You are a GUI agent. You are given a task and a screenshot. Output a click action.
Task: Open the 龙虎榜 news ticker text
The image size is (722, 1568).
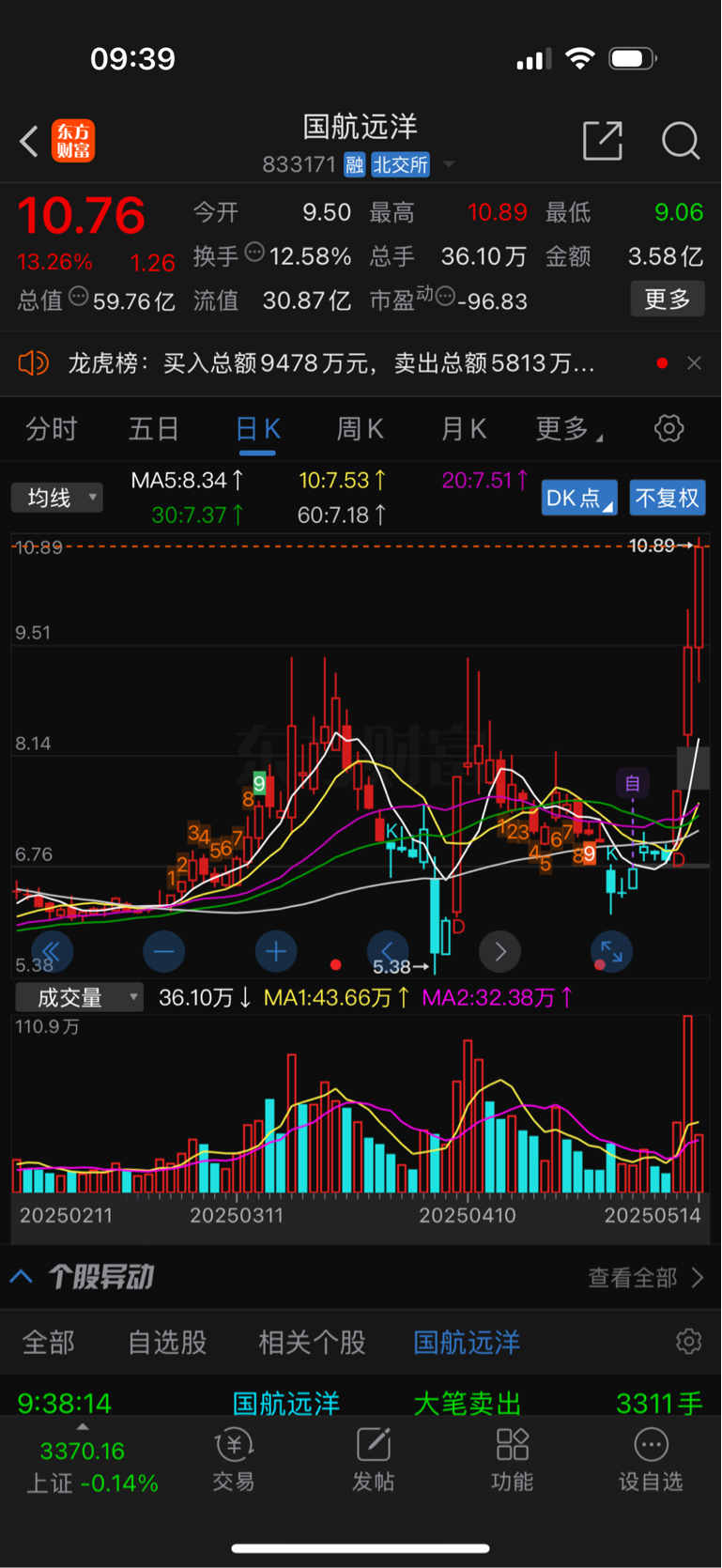point(330,363)
